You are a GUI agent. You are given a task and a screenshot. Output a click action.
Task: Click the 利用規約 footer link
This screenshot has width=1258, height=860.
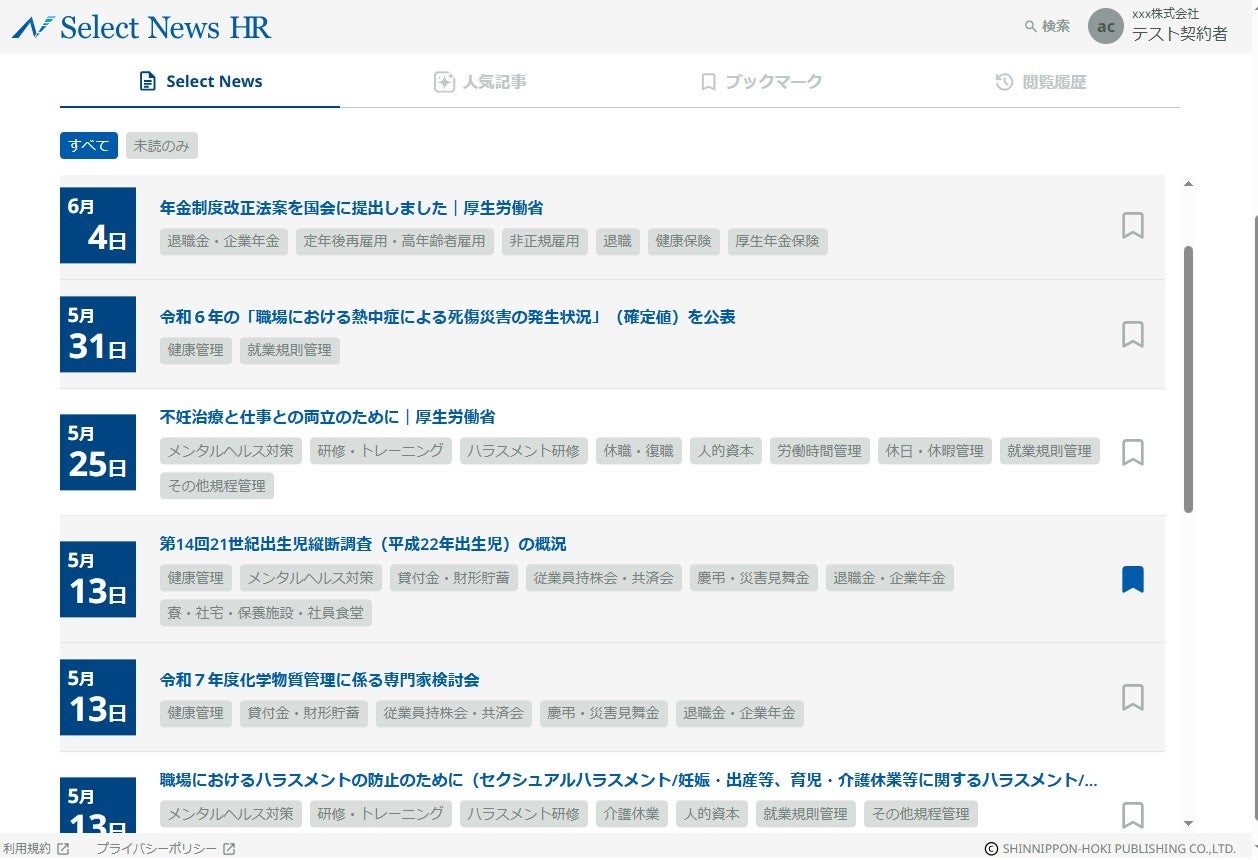pyautogui.click(x=36, y=849)
